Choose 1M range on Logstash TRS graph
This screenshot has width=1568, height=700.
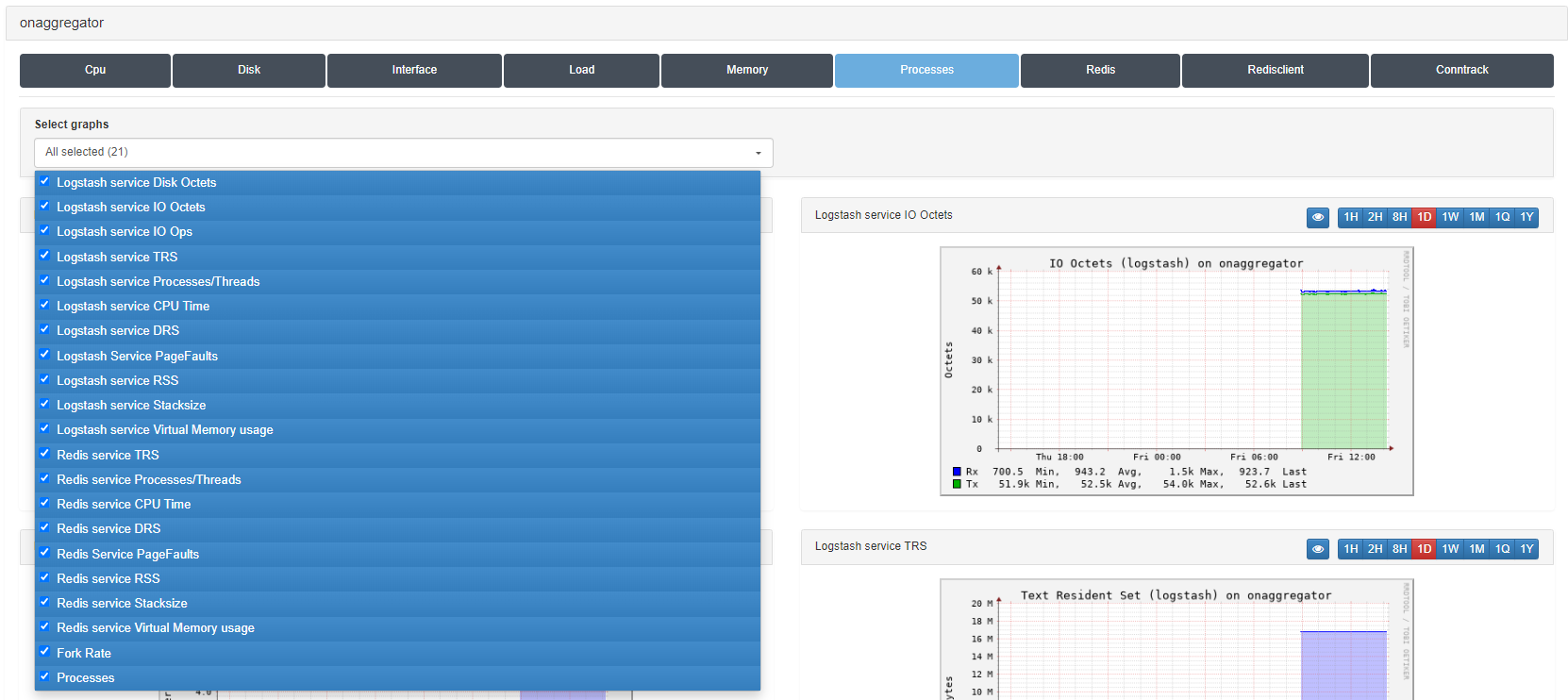tap(1476, 549)
